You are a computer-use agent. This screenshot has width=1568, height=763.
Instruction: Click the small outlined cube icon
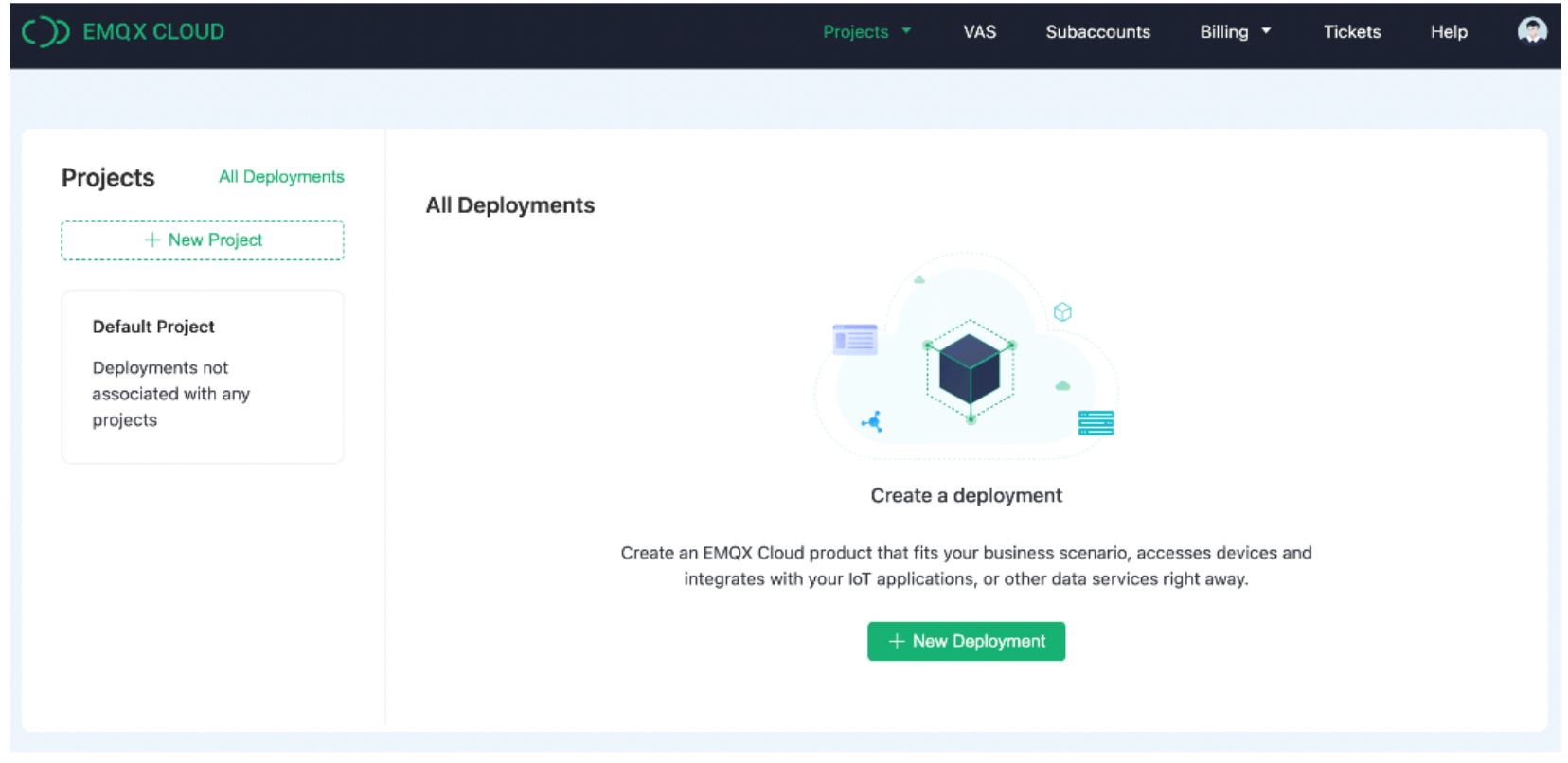coord(1062,312)
